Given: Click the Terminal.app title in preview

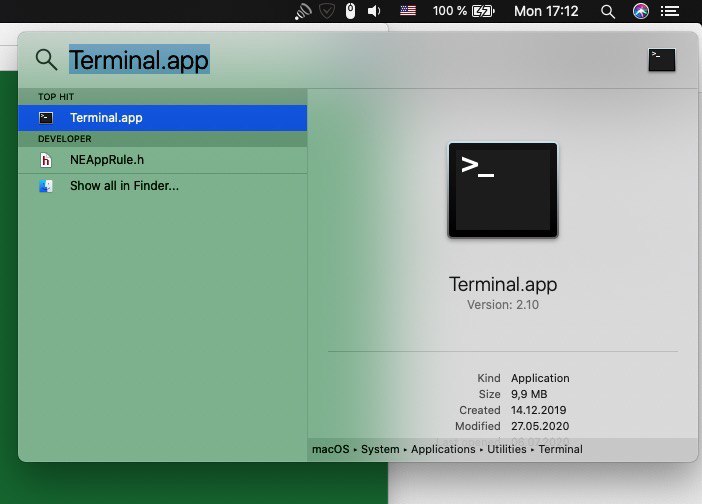Looking at the screenshot, I should tap(503, 284).
